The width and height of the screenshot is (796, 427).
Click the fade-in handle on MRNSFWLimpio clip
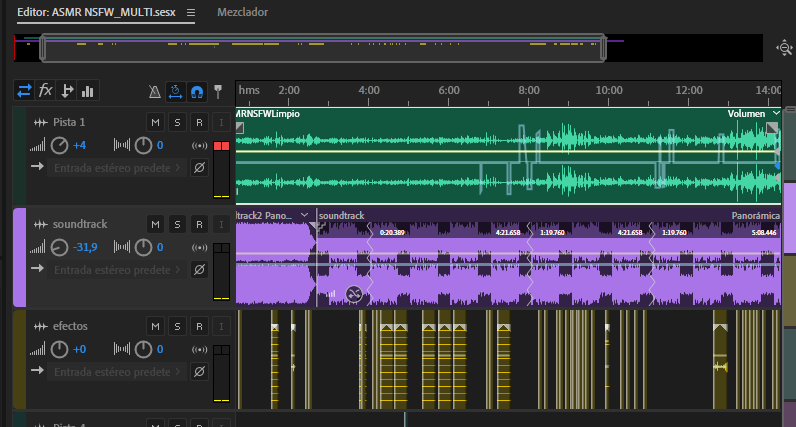(x=240, y=128)
